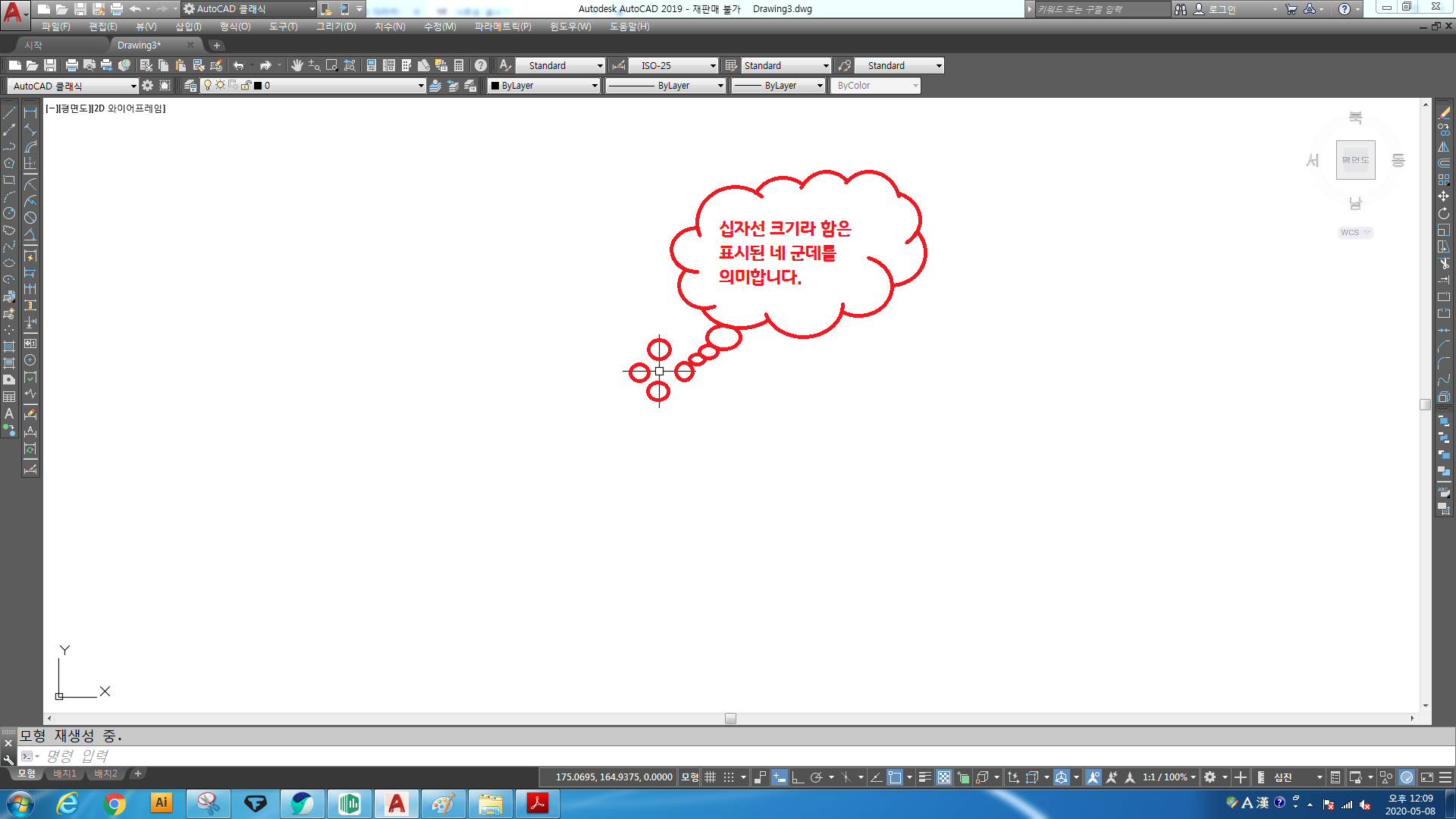
Task: Click the QuickCalc calculator icon
Action: [459, 66]
